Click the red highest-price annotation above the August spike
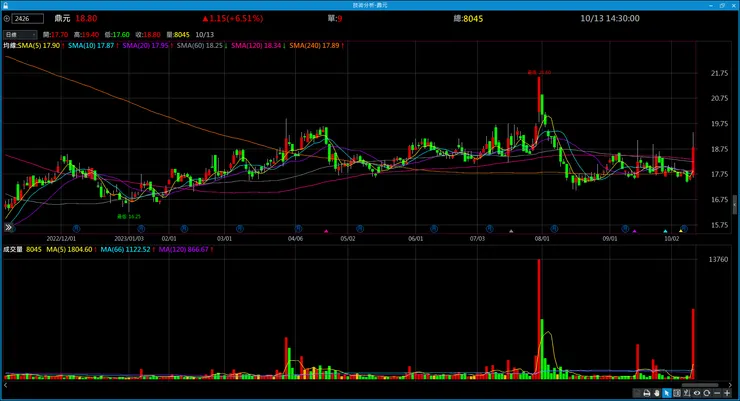 point(539,73)
